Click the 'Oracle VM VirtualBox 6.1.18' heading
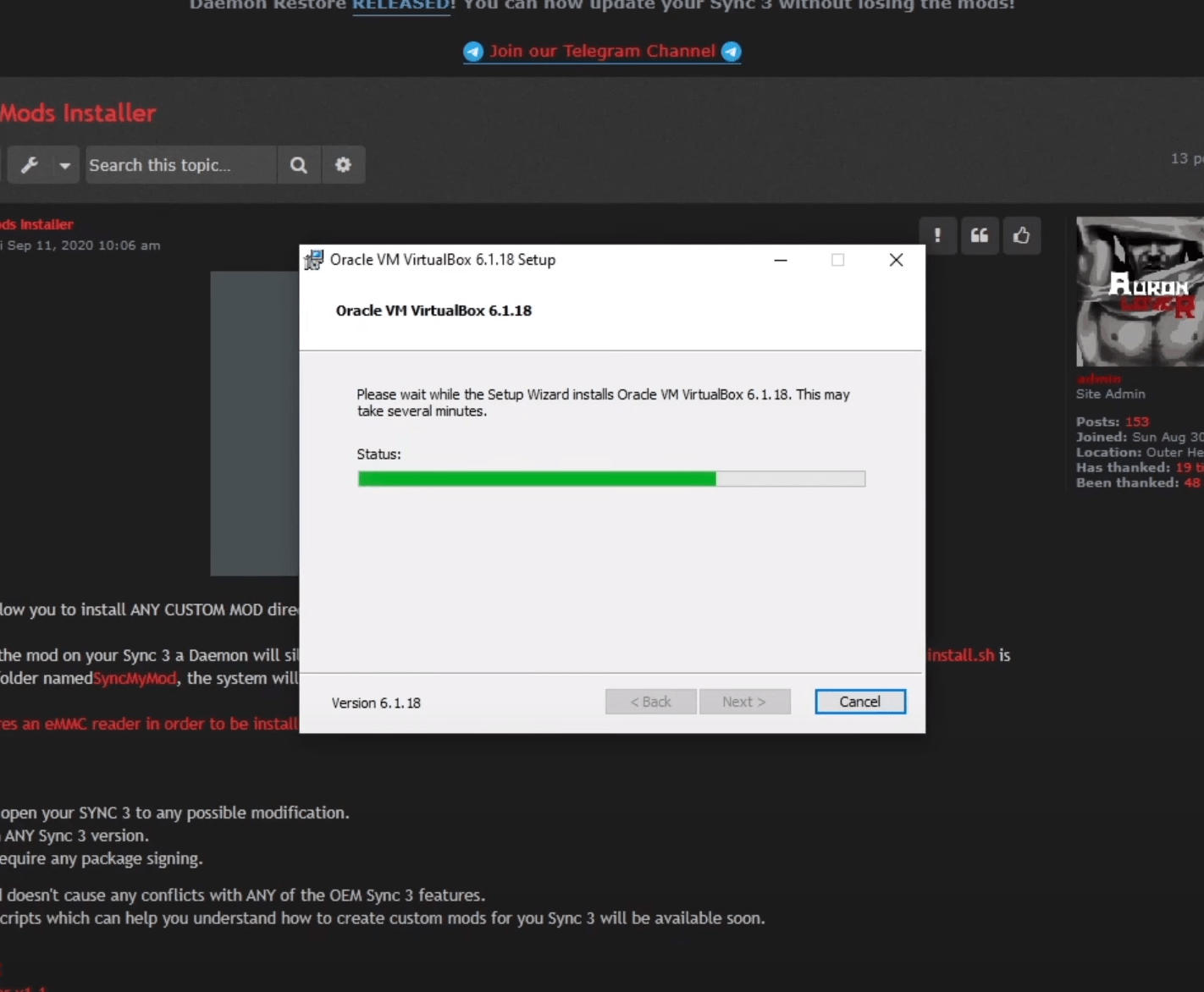 [x=434, y=311]
